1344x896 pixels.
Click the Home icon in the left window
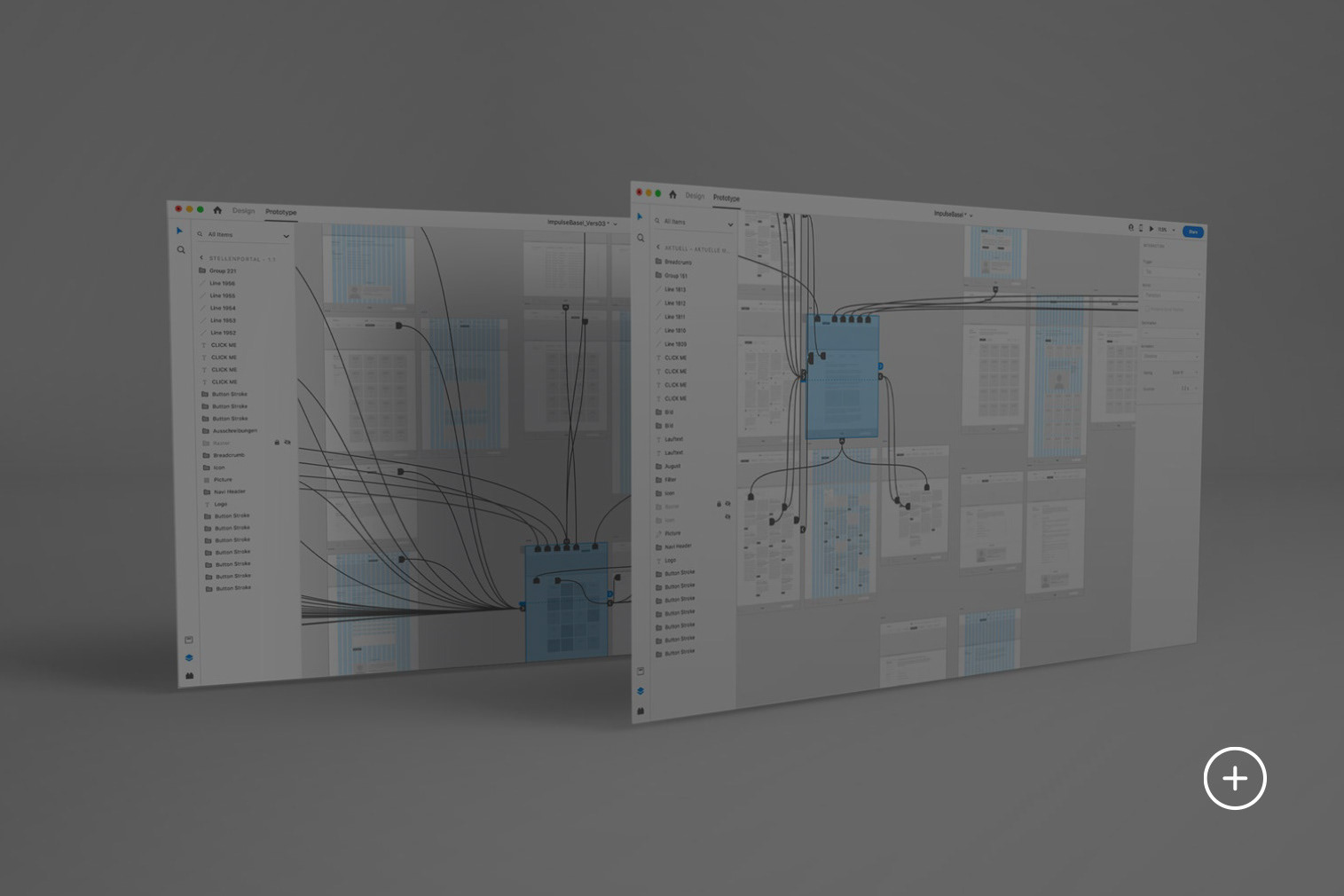[x=217, y=210]
